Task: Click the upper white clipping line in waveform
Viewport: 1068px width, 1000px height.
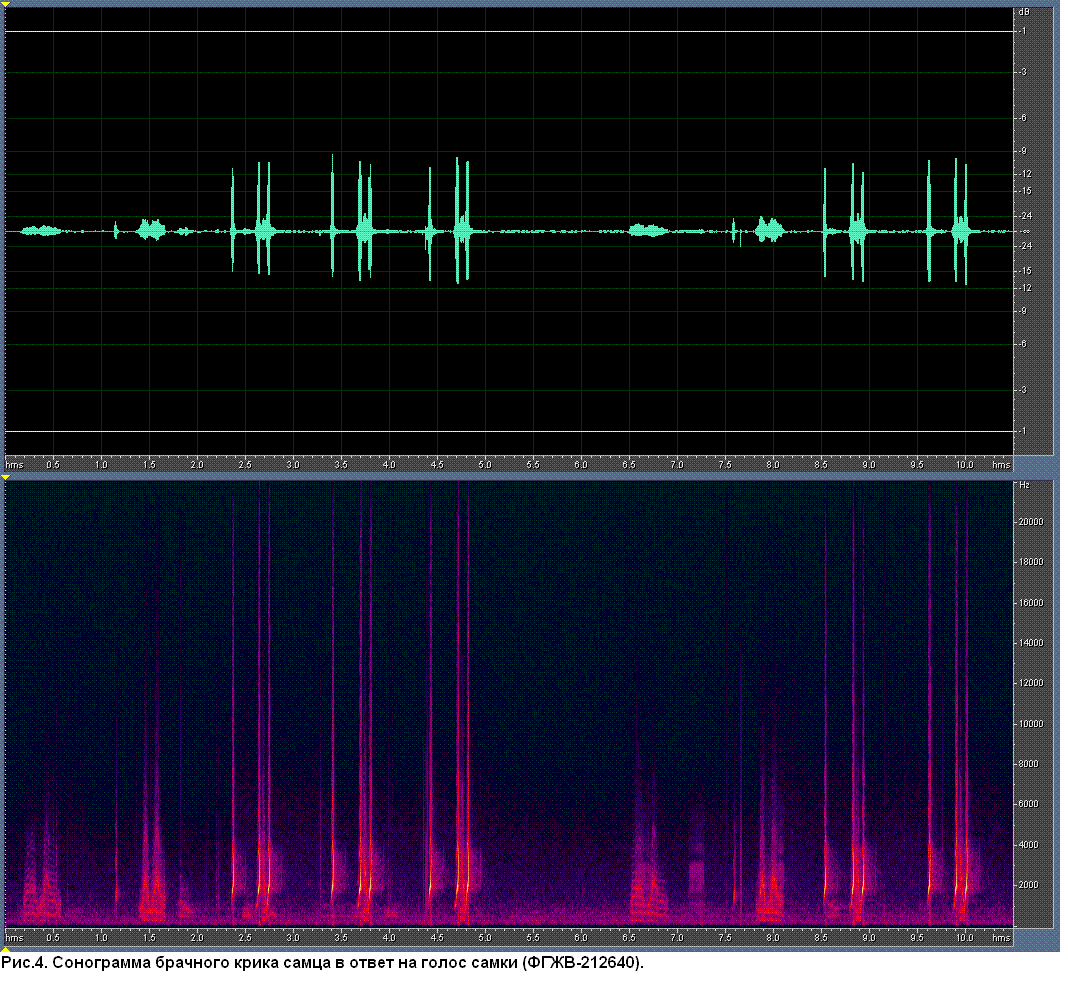Action: pos(509,31)
